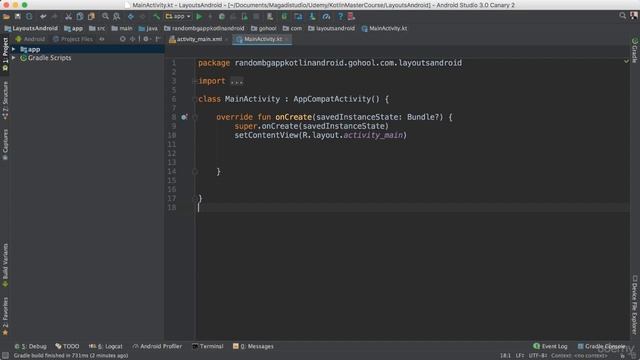Run the app with the green play icon

[x=199, y=17]
